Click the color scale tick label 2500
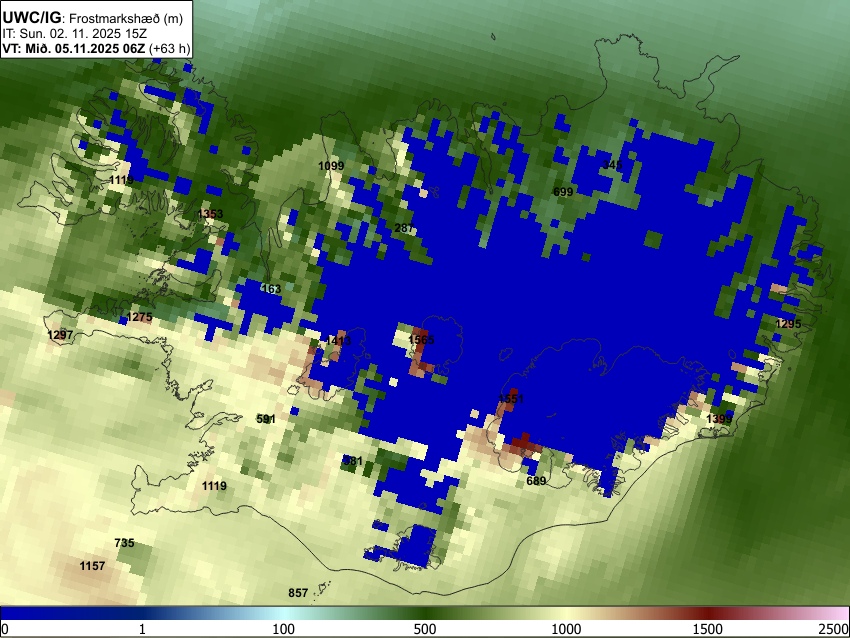Screen dimensions: 850x638 pyautogui.click(x=834, y=629)
